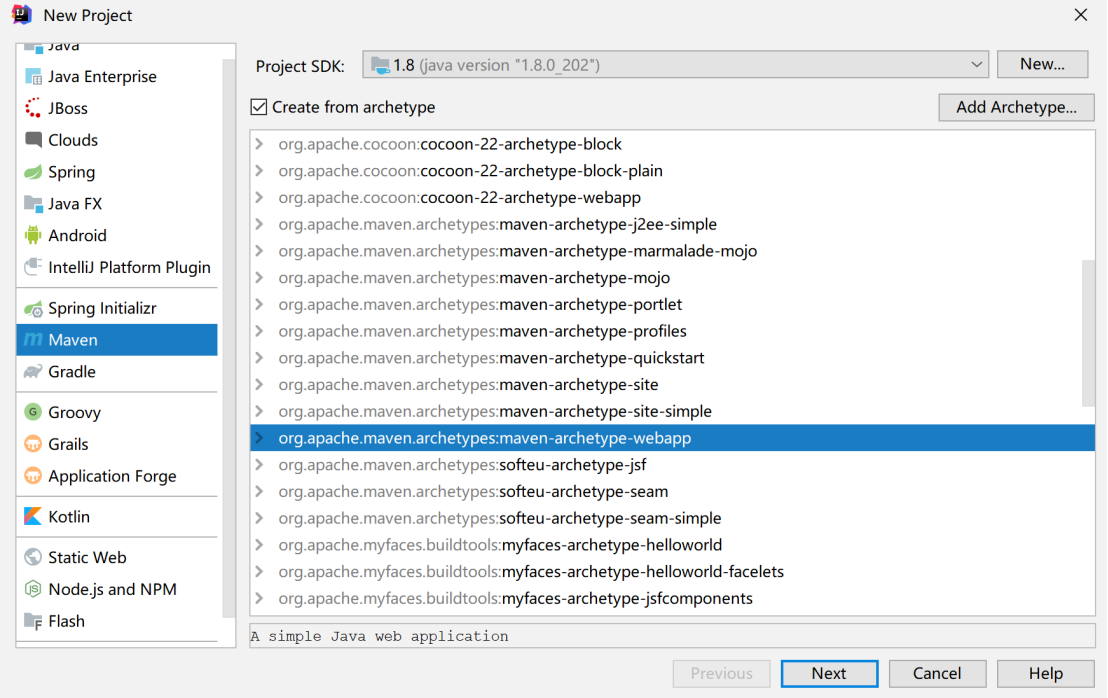Viewport: 1108px width, 698px height.
Task: Expand softeu-archetype-jsf node
Action: [x=259, y=465]
